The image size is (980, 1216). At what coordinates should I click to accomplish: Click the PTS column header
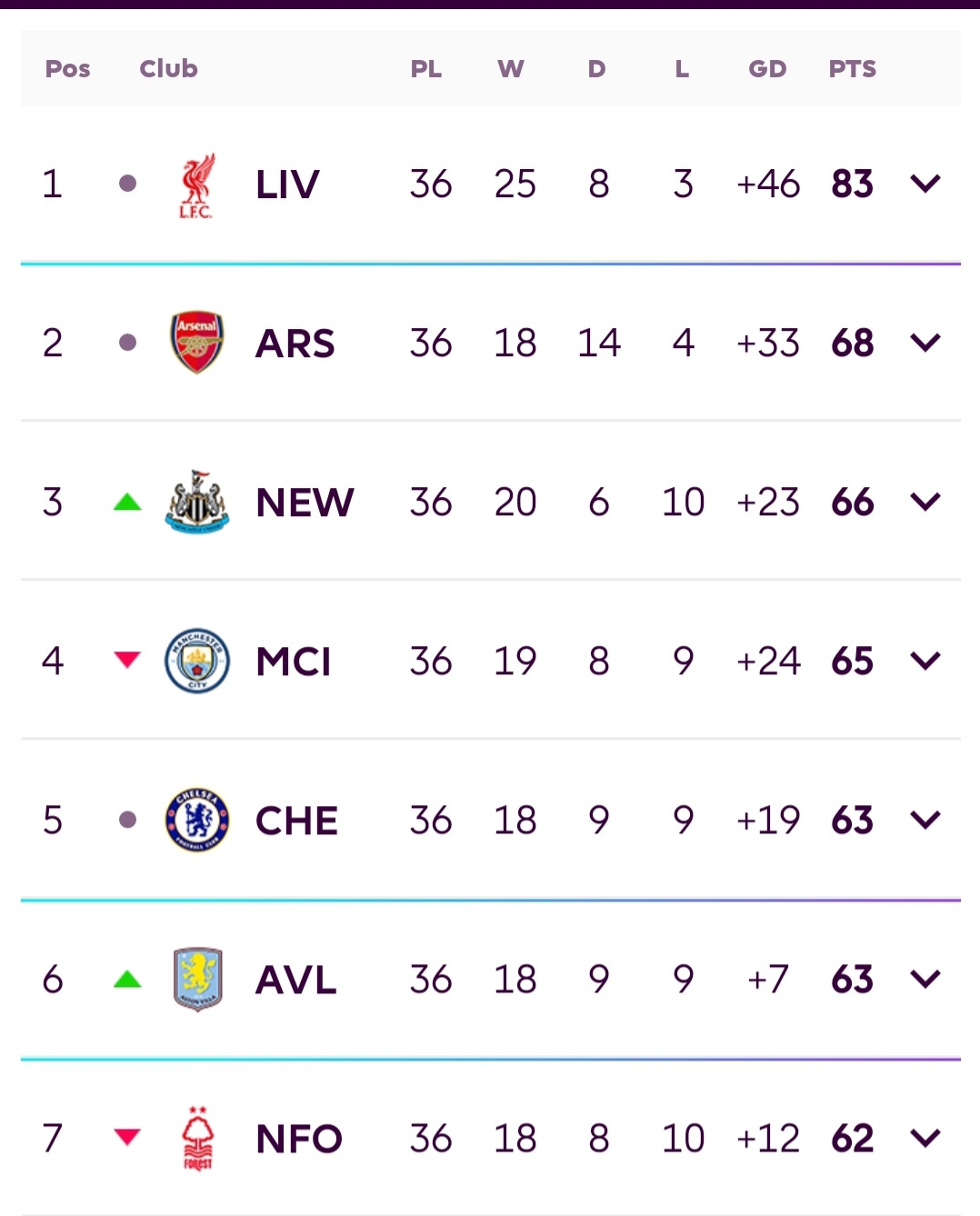click(852, 68)
